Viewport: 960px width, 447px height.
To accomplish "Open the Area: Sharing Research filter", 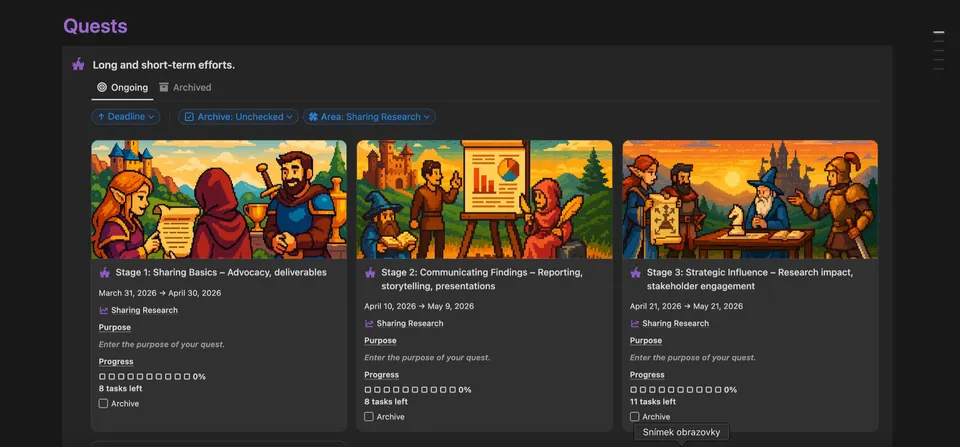I will coord(369,116).
